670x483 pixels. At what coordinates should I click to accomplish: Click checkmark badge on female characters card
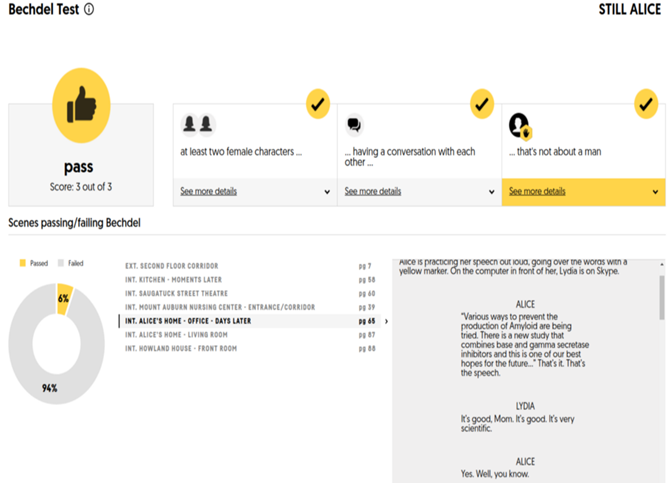(317, 104)
